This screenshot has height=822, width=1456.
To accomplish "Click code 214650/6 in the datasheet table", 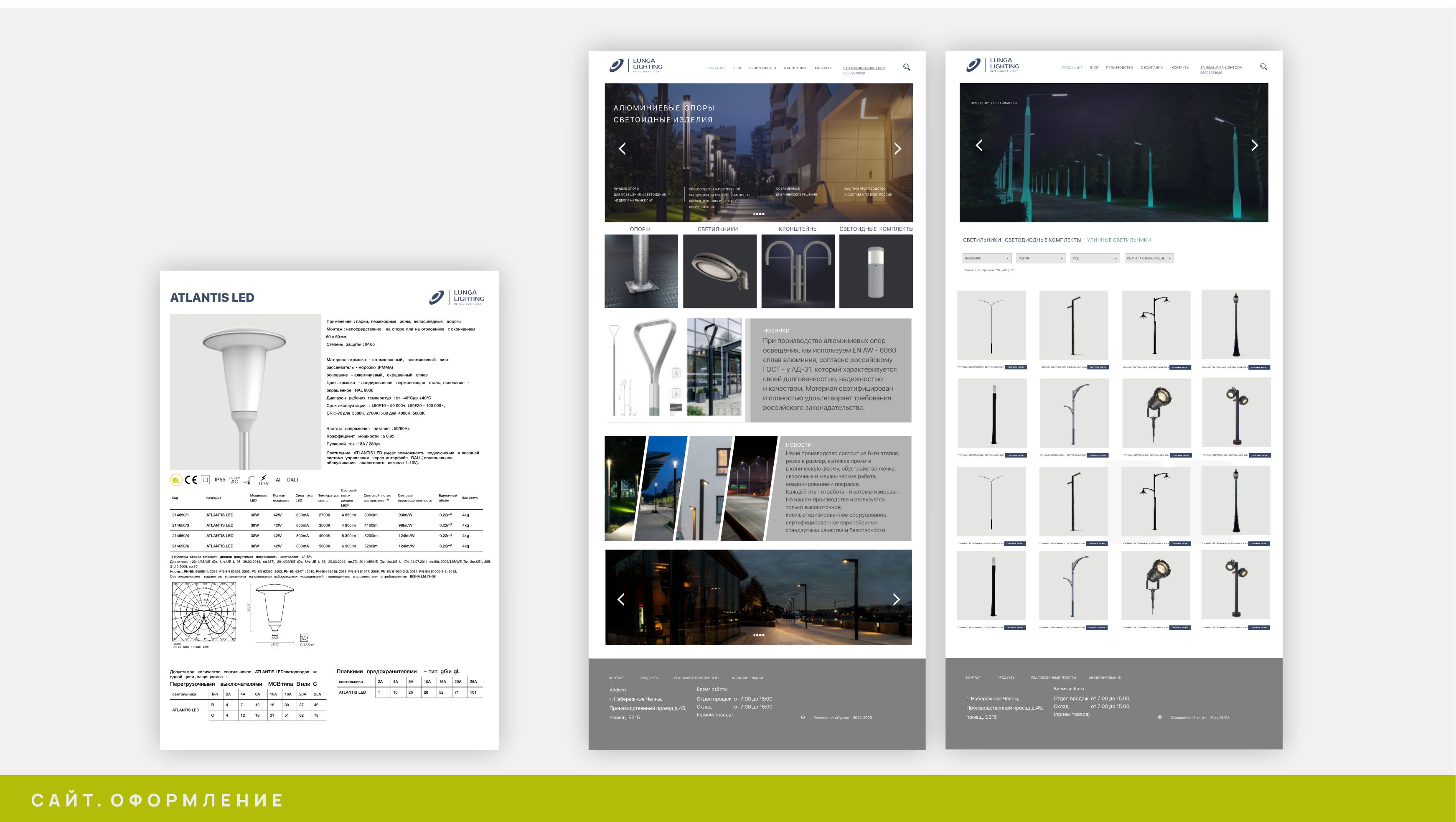I will click(x=180, y=546).
